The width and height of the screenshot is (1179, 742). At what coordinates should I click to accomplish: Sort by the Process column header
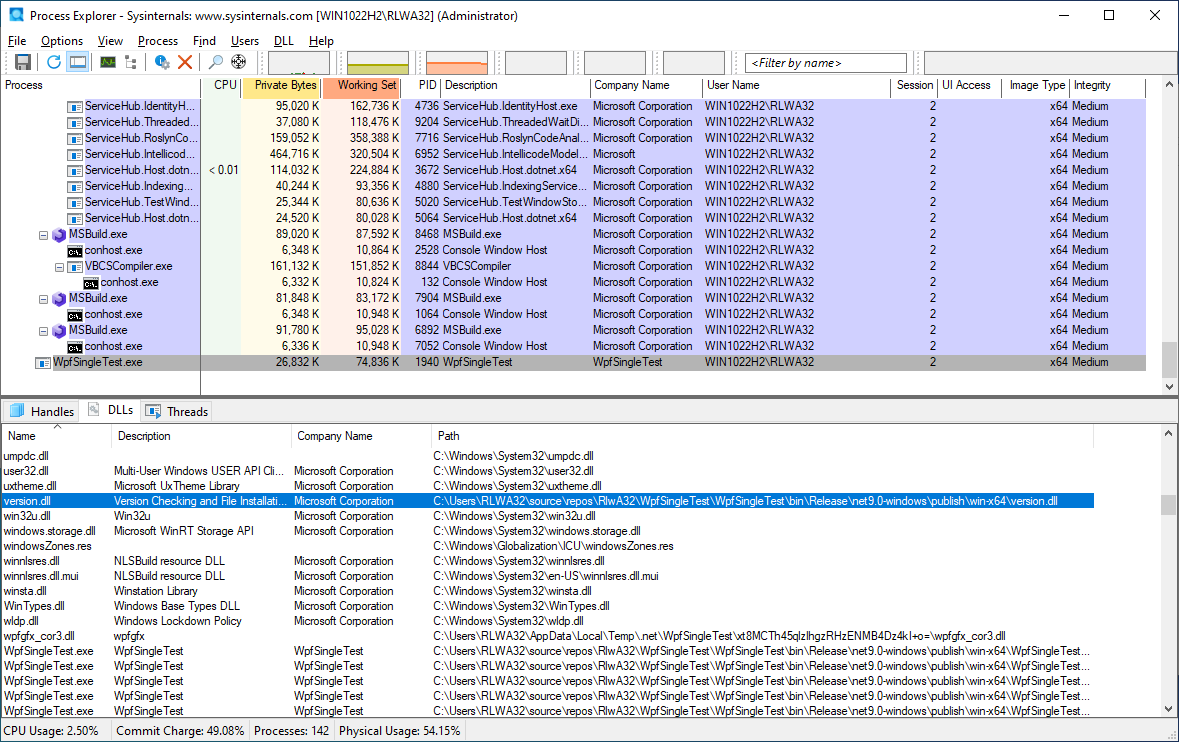(101, 86)
